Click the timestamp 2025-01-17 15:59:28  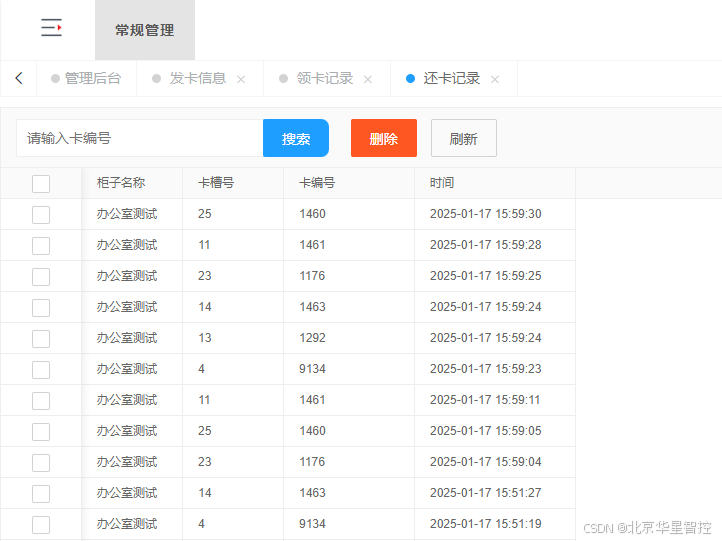[485, 244]
